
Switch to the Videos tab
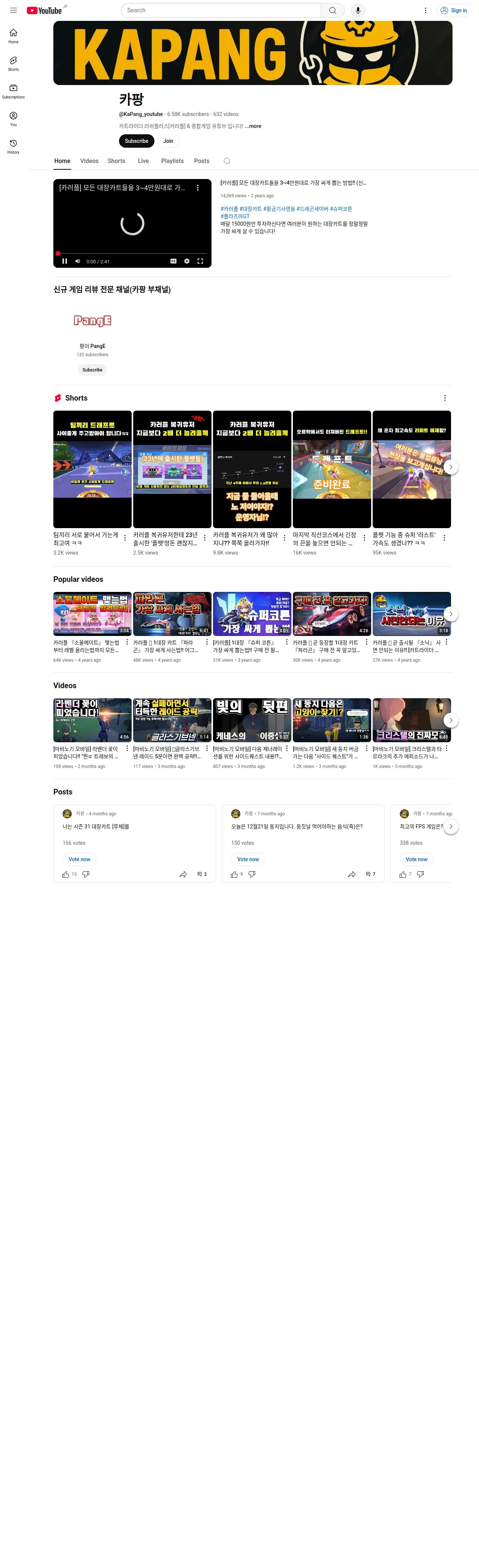90,161
